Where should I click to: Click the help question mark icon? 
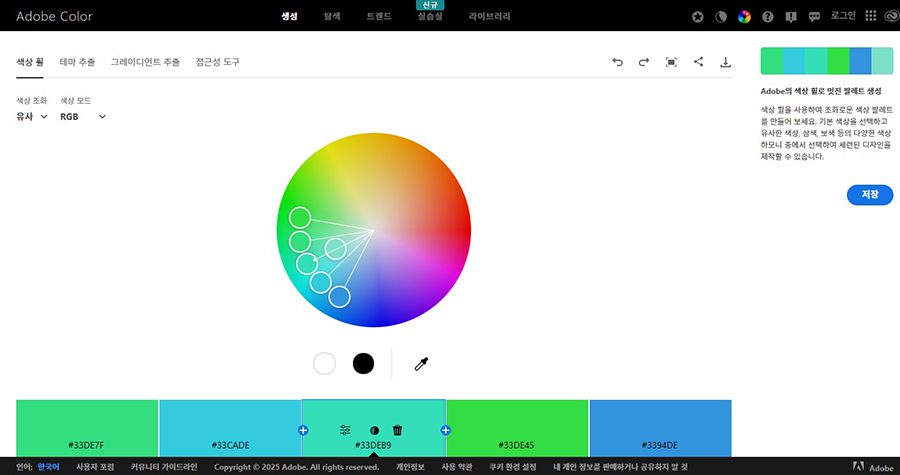point(768,17)
